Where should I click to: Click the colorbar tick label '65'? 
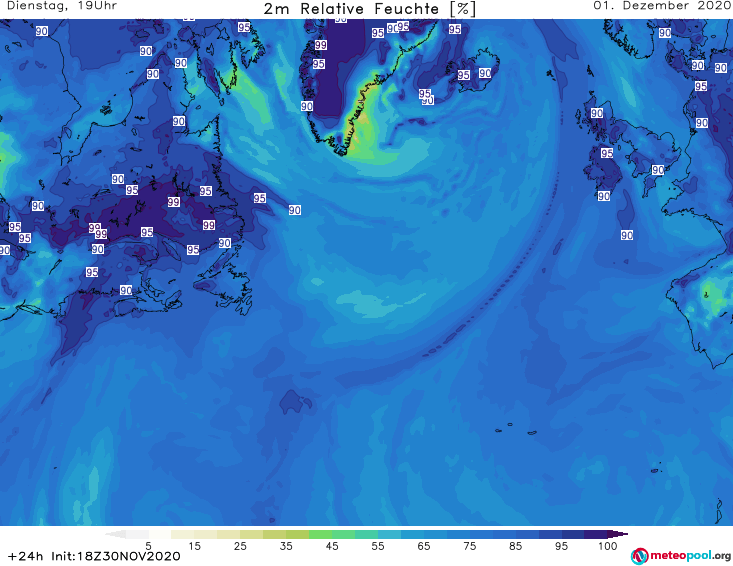[424, 546]
